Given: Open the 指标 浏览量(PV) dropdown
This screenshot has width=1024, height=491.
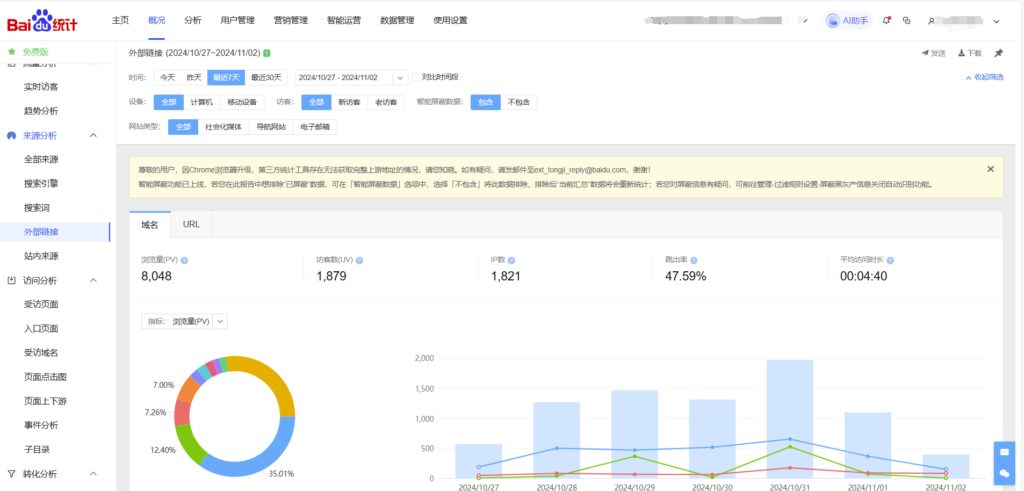Looking at the screenshot, I should pos(184,321).
